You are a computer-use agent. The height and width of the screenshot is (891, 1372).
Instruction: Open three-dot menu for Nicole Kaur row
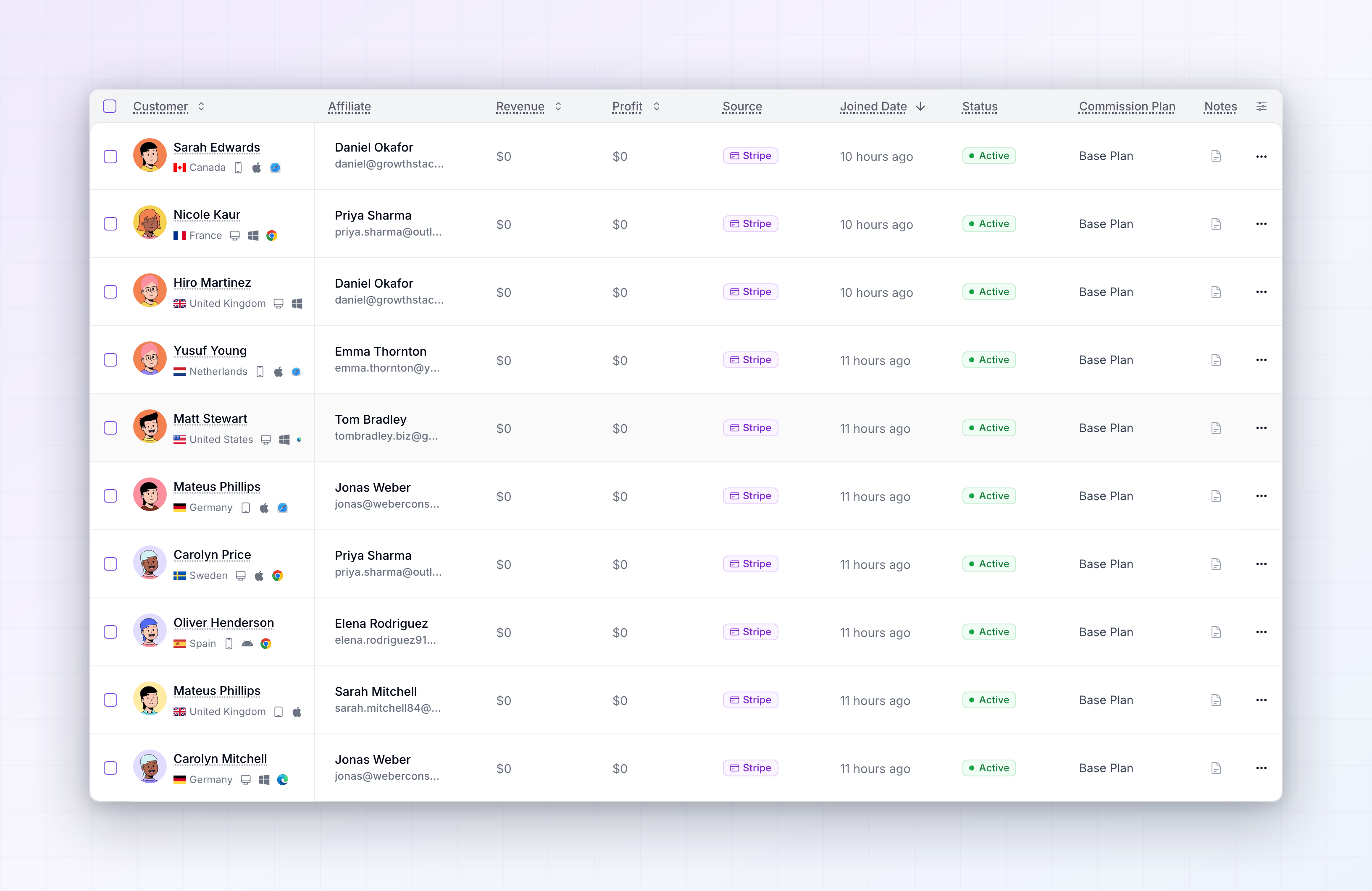click(1261, 224)
